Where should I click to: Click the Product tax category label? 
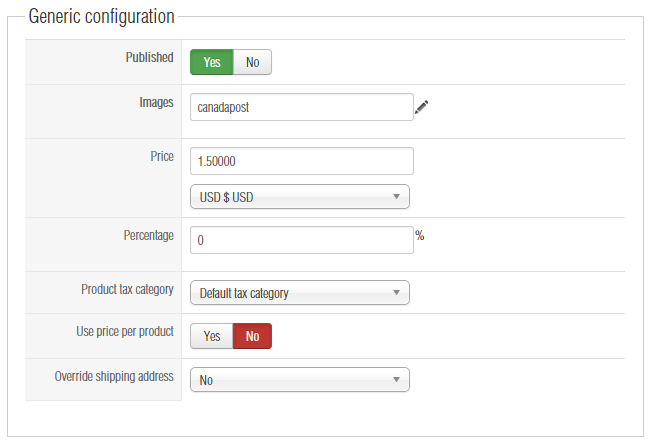(x=127, y=289)
